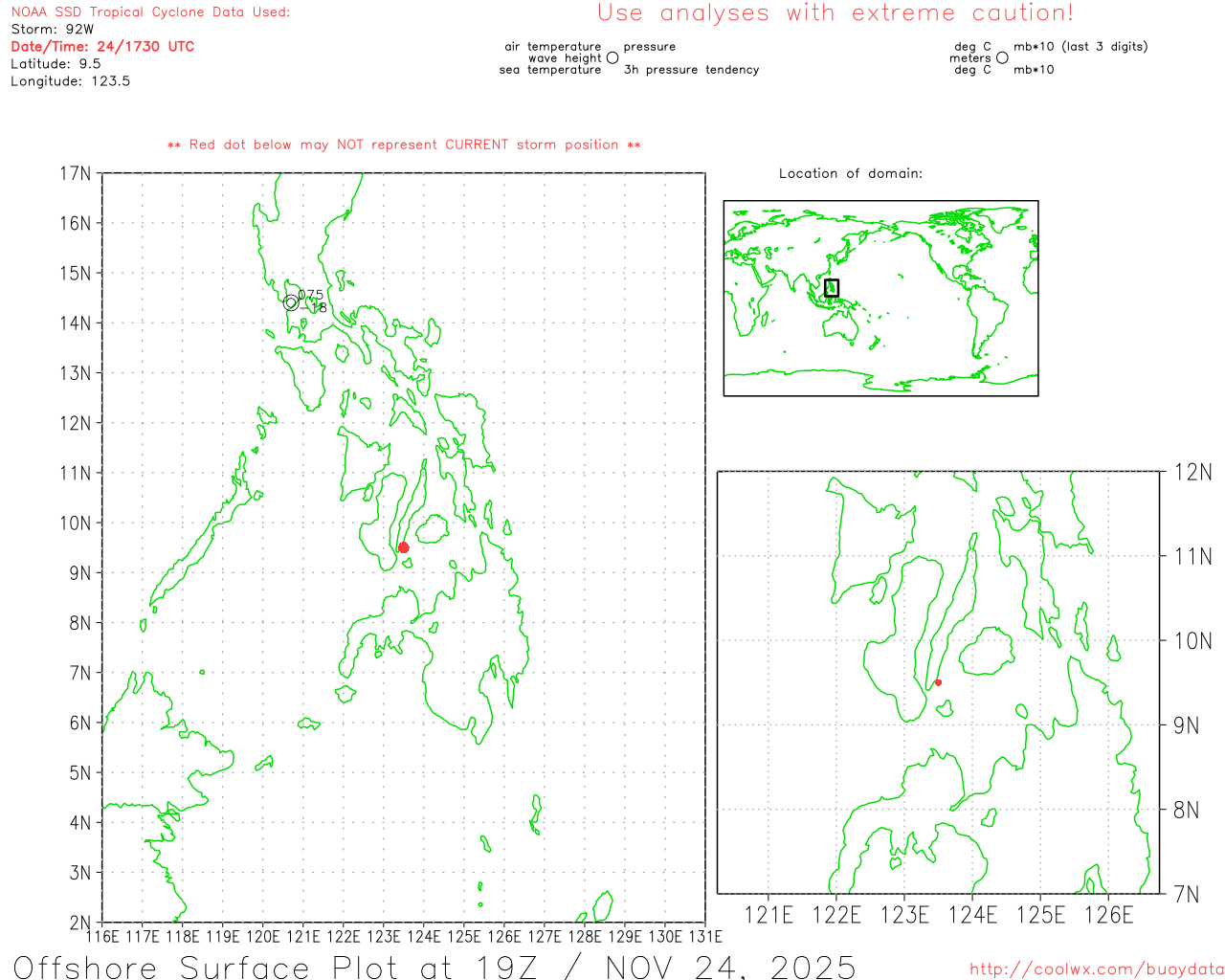Click the 126E label on the inset map

(x=1108, y=915)
